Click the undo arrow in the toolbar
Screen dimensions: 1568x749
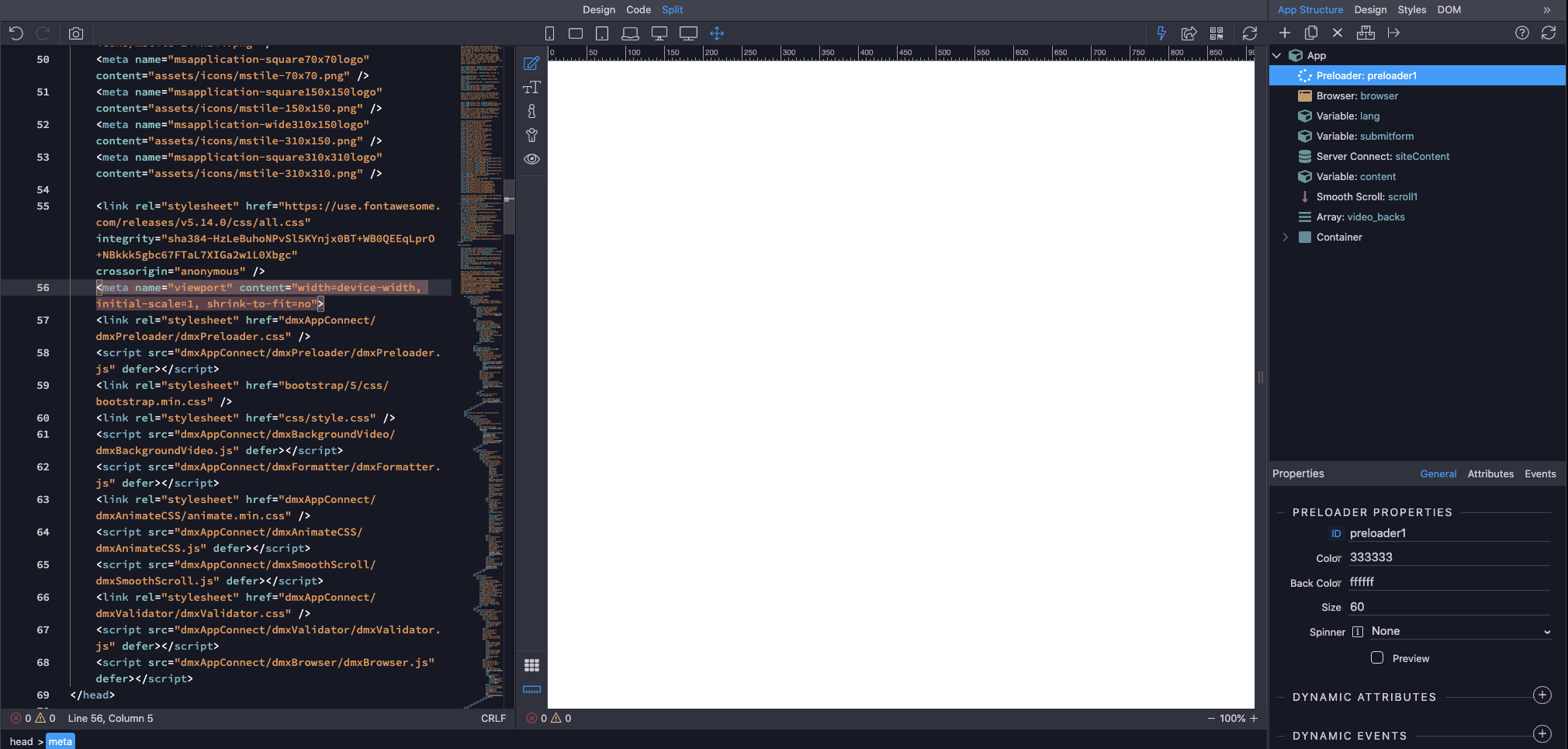click(16, 33)
